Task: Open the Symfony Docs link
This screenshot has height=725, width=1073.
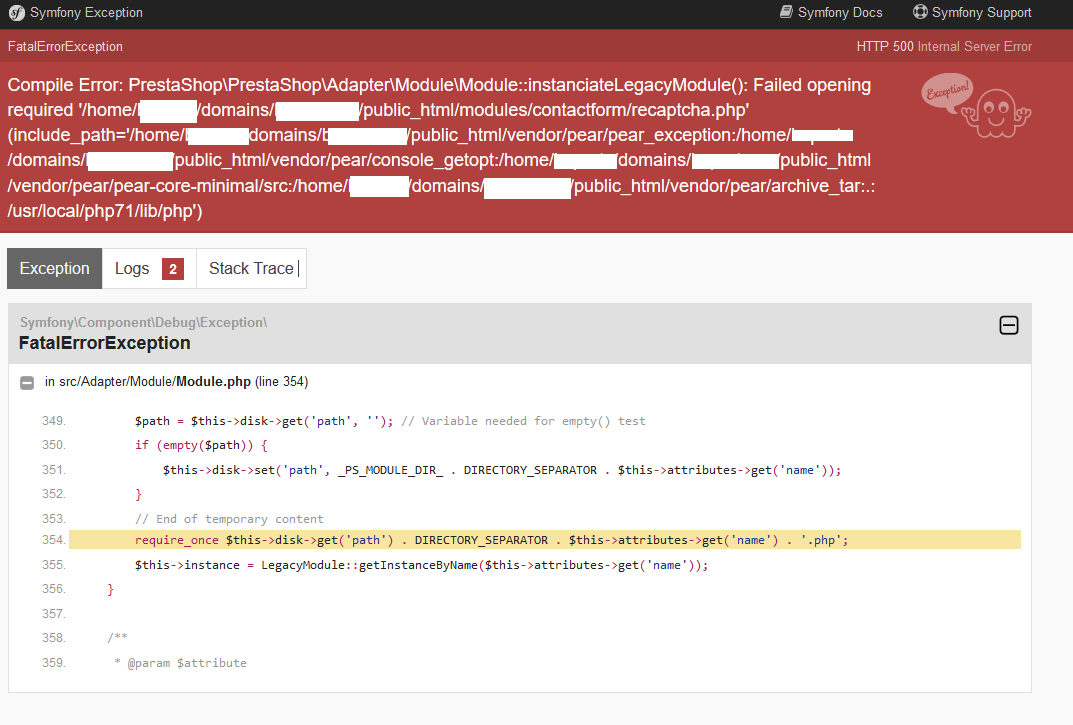Action: (831, 12)
